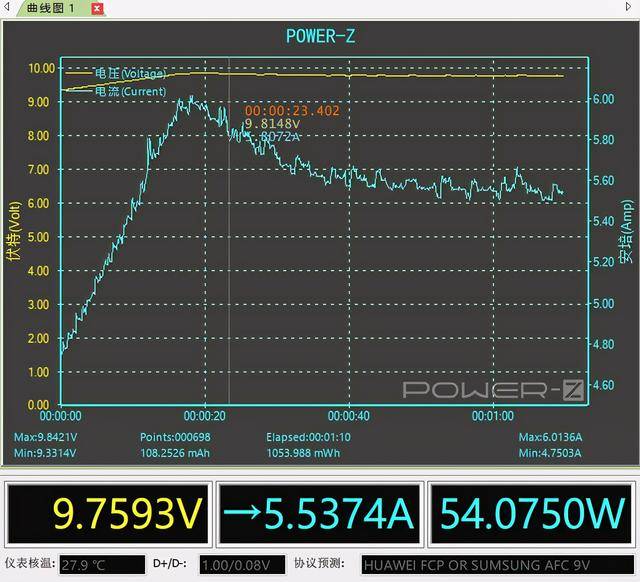The height and width of the screenshot is (582, 640).
Task: Click the 9.8148V cursor readout
Action: click(272, 124)
